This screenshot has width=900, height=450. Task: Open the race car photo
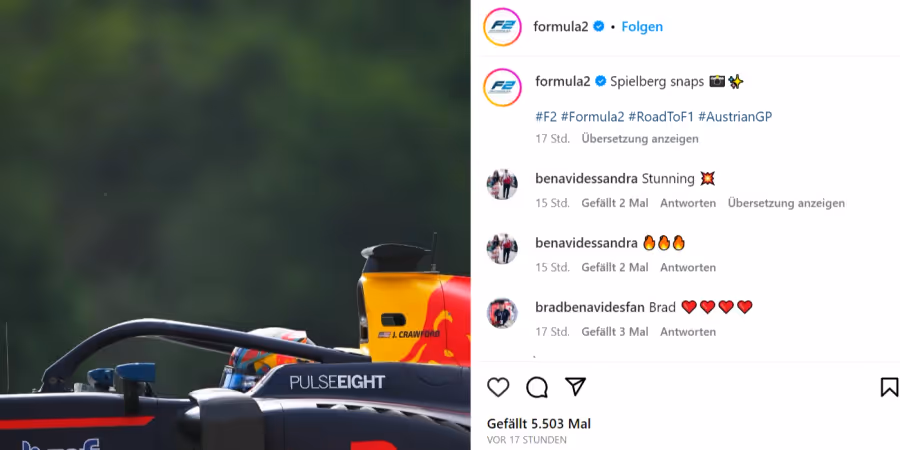coord(235,225)
